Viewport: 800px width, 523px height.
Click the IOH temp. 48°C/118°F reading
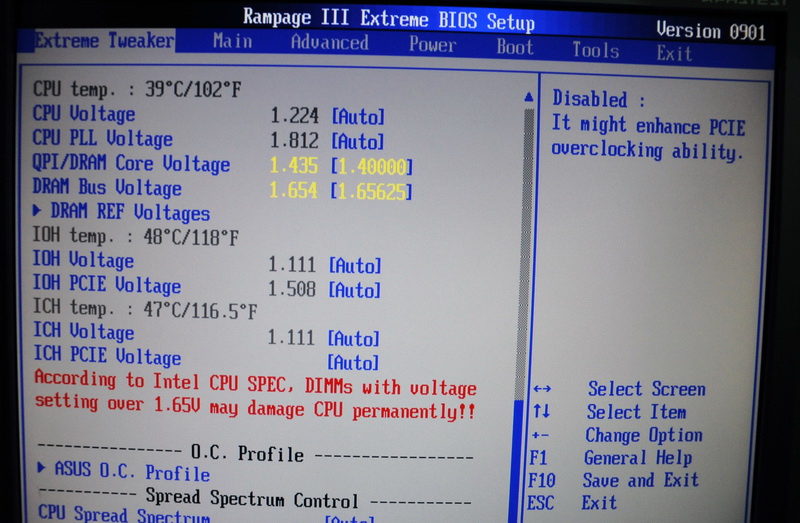tap(136, 236)
